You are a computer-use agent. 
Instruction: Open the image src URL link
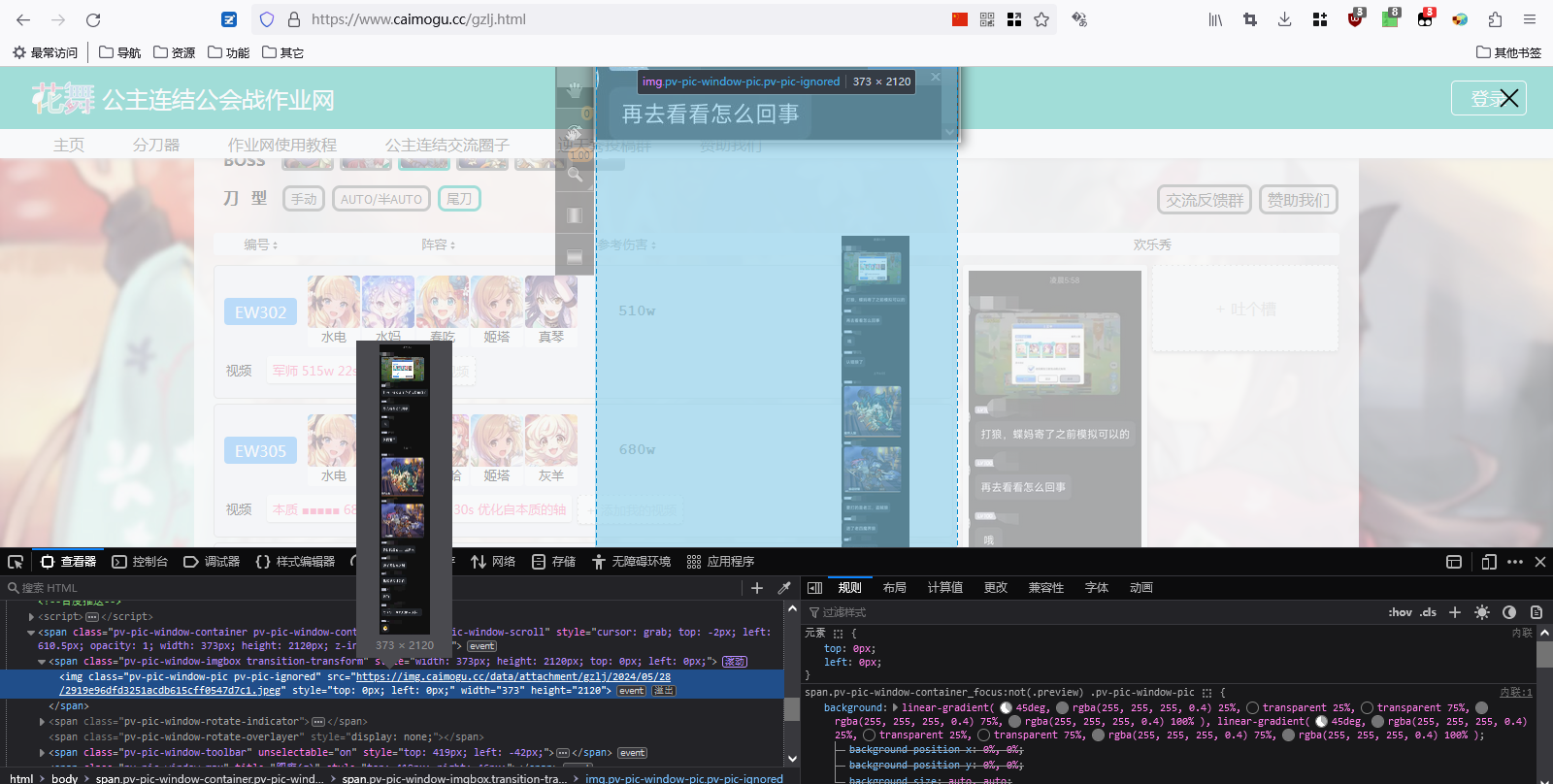[x=512, y=677]
